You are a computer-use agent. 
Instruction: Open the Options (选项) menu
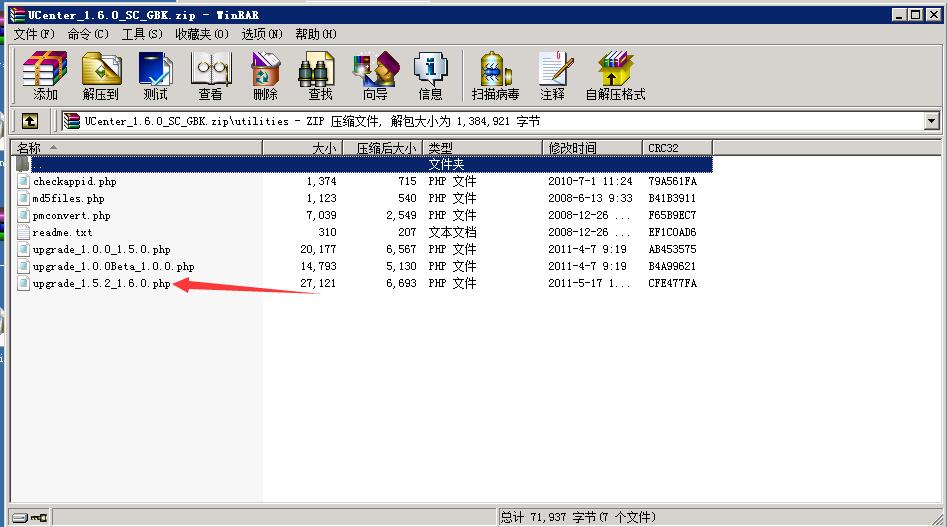click(x=262, y=34)
